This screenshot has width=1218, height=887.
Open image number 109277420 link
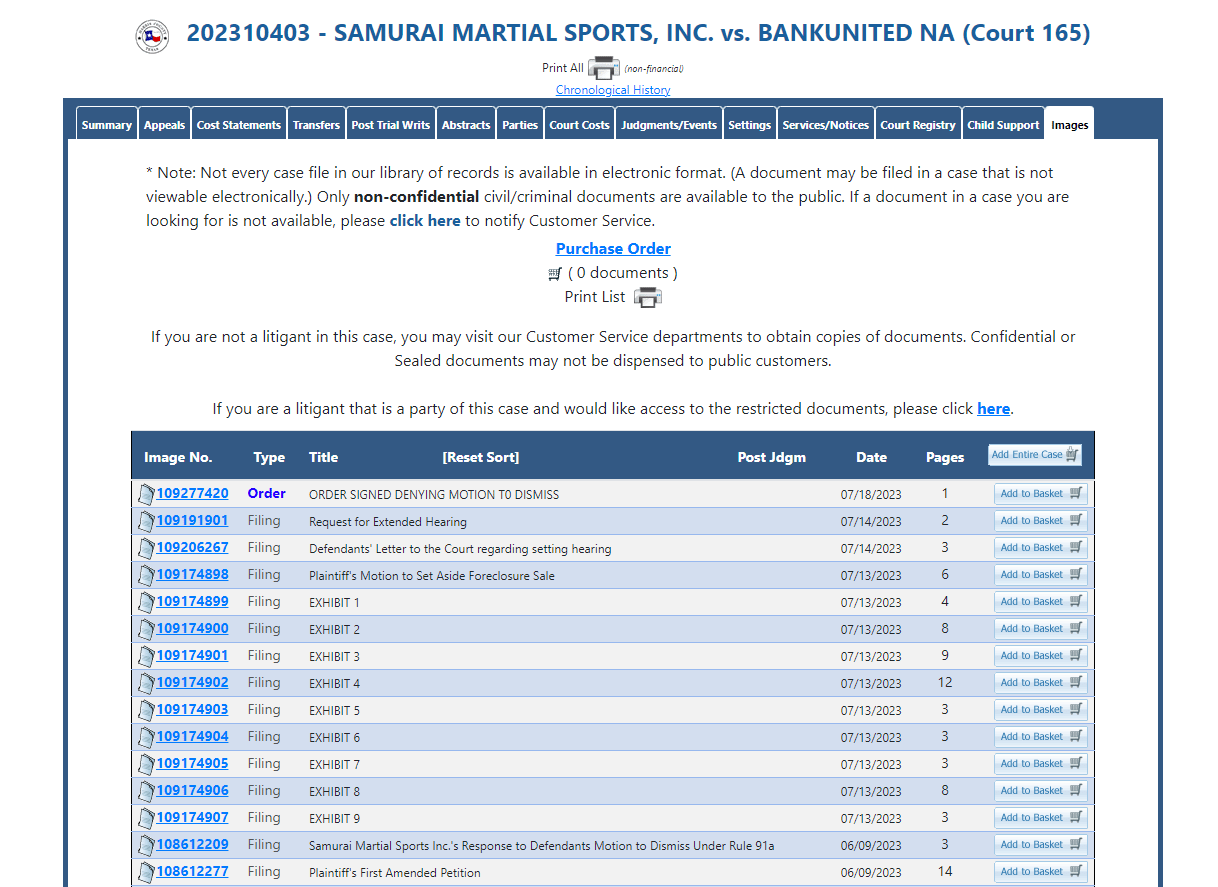(x=192, y=494)
